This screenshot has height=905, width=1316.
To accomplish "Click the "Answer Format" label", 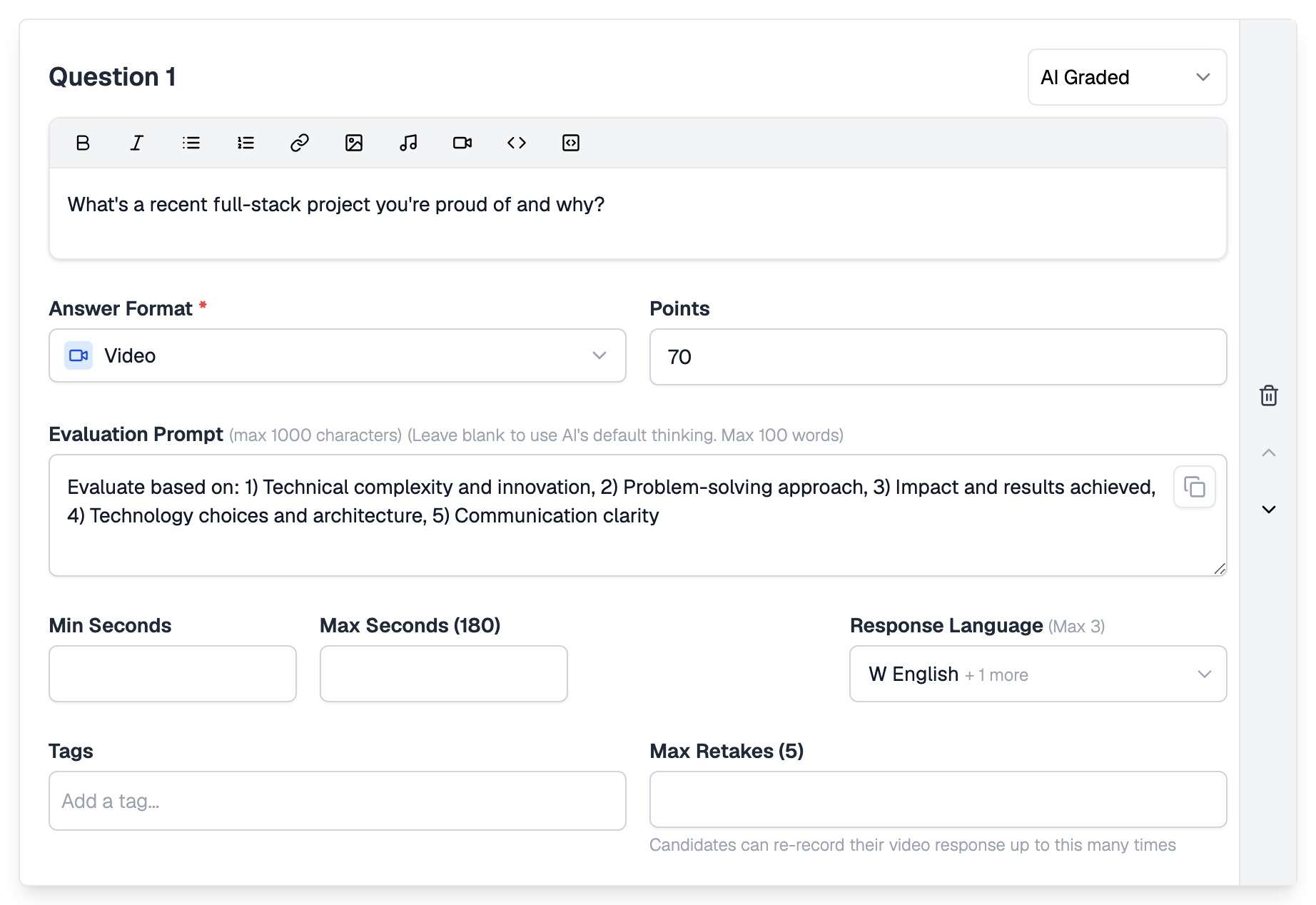I will point(121,308).
